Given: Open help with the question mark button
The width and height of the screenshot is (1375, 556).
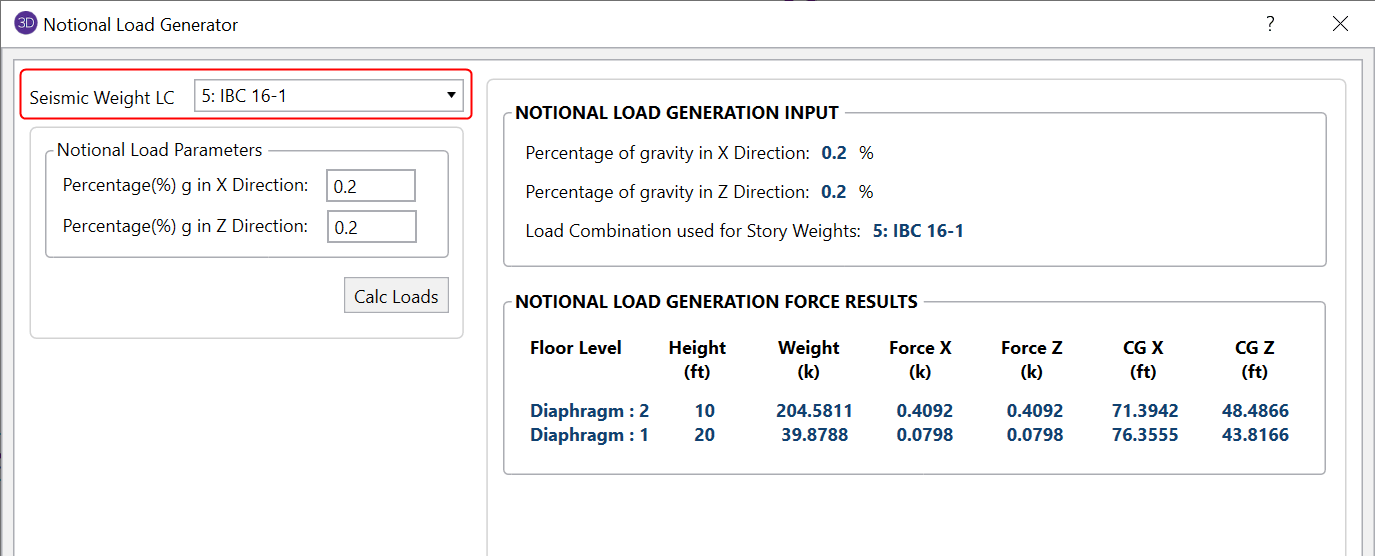Looking at the screenshot, I should (1270, 24).
